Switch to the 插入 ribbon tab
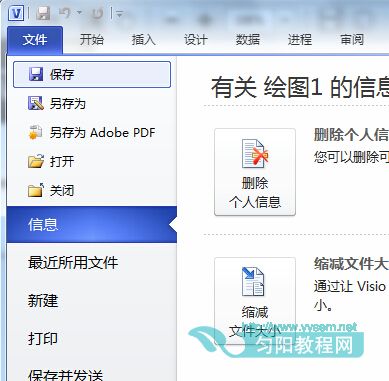Image resolution: width=389 pixels, height=381 pixels. (x=143, y=40)
